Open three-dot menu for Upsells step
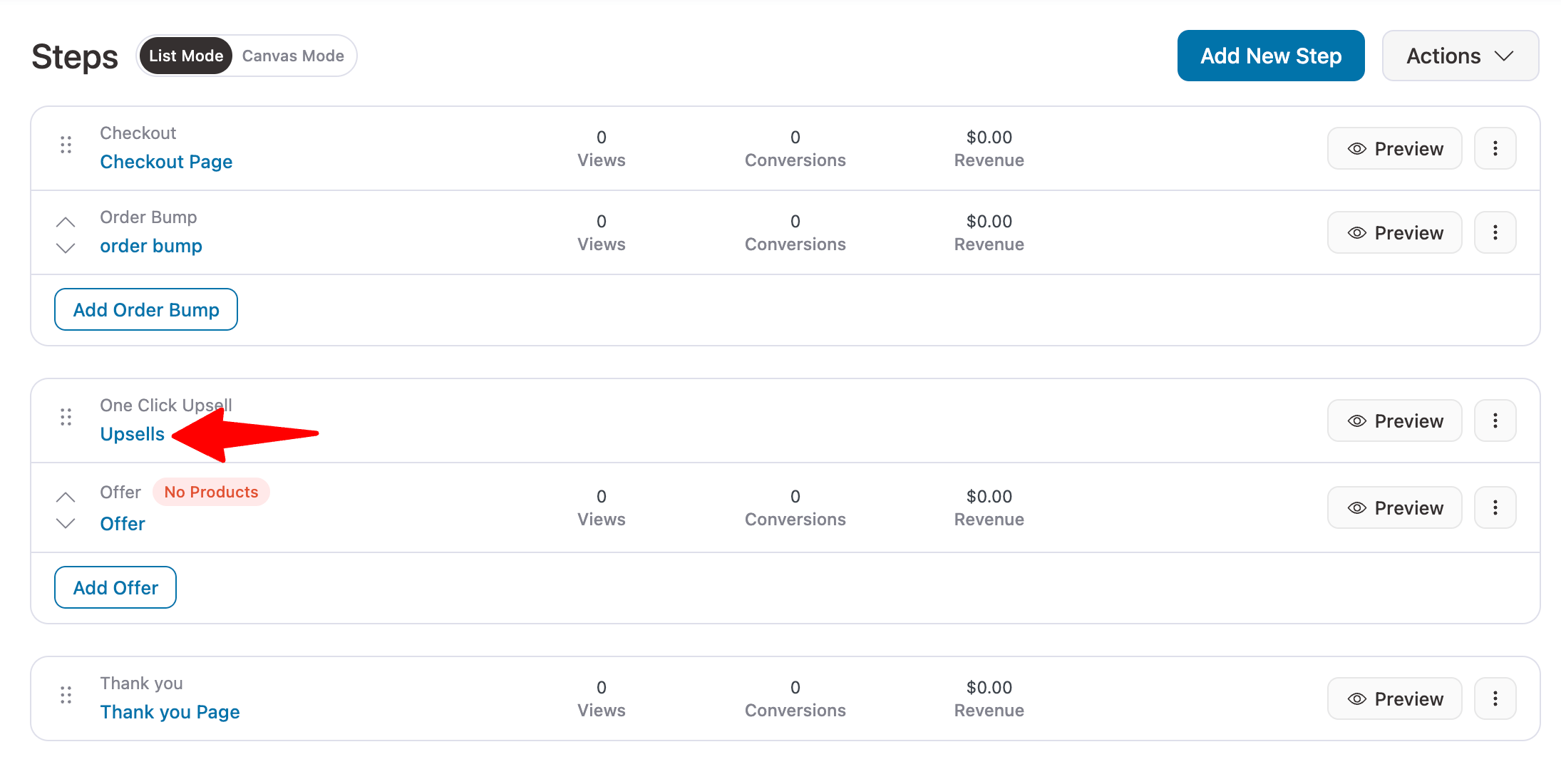The width and height of the screenshot is (1561, 784). tap(1495, 421)
